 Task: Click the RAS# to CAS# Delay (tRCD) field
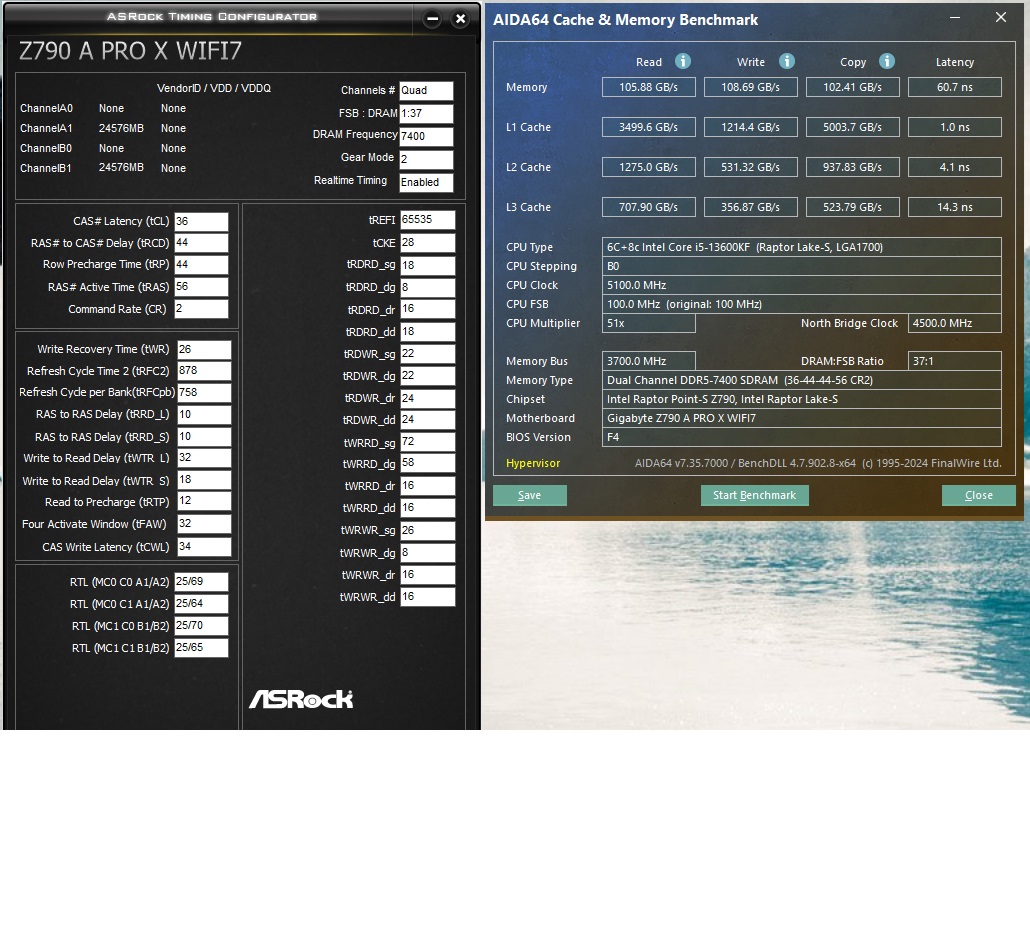(x=201, y=243)
